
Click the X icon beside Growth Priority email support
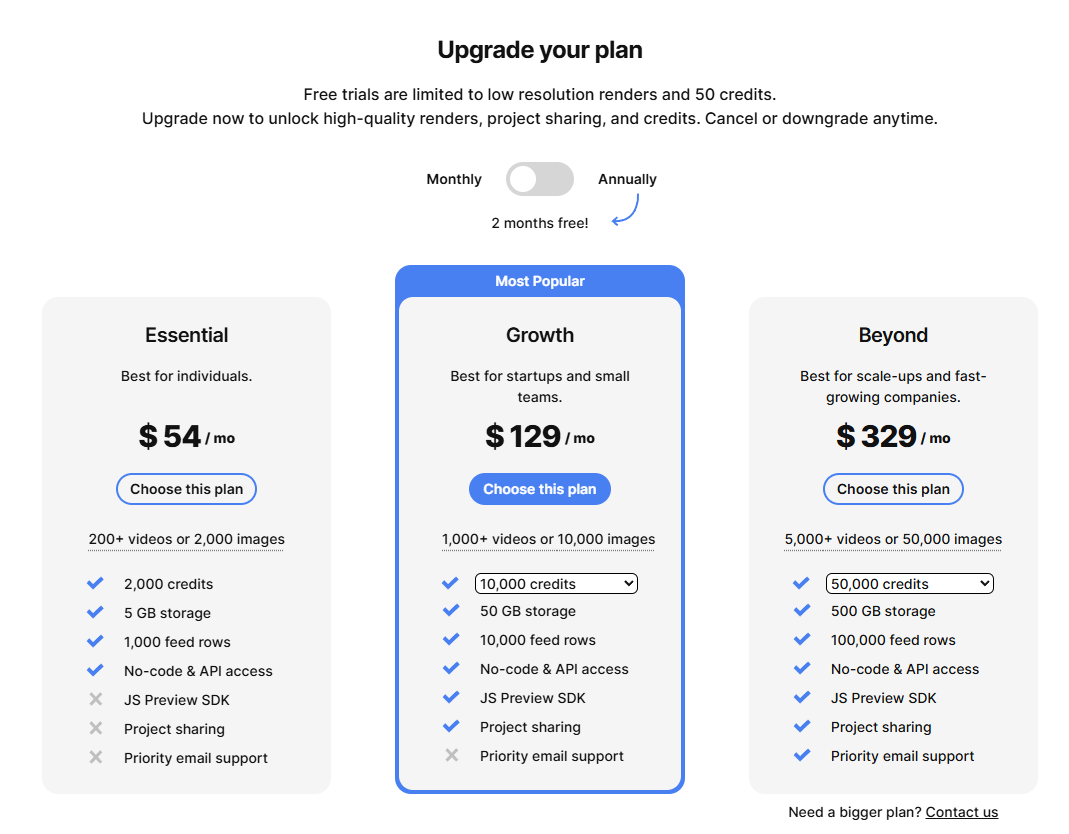point(452,756)
